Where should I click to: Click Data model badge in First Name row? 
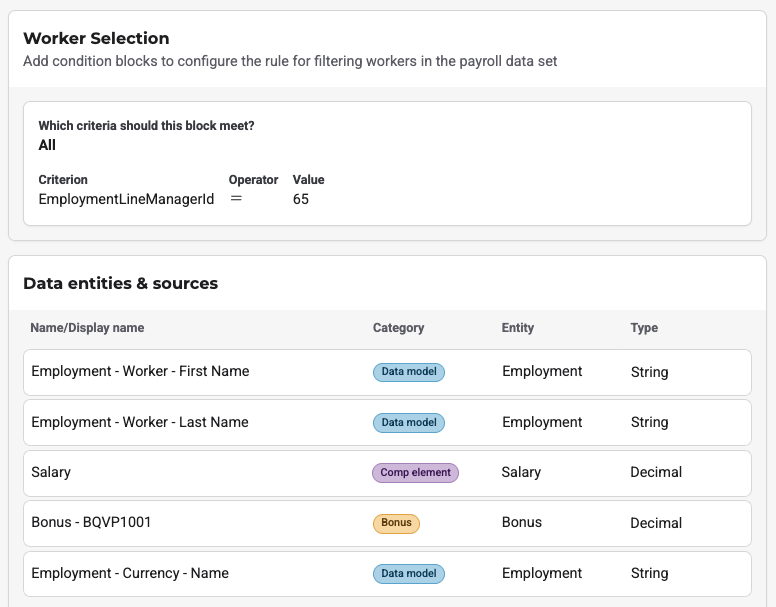tap(408, 372)
